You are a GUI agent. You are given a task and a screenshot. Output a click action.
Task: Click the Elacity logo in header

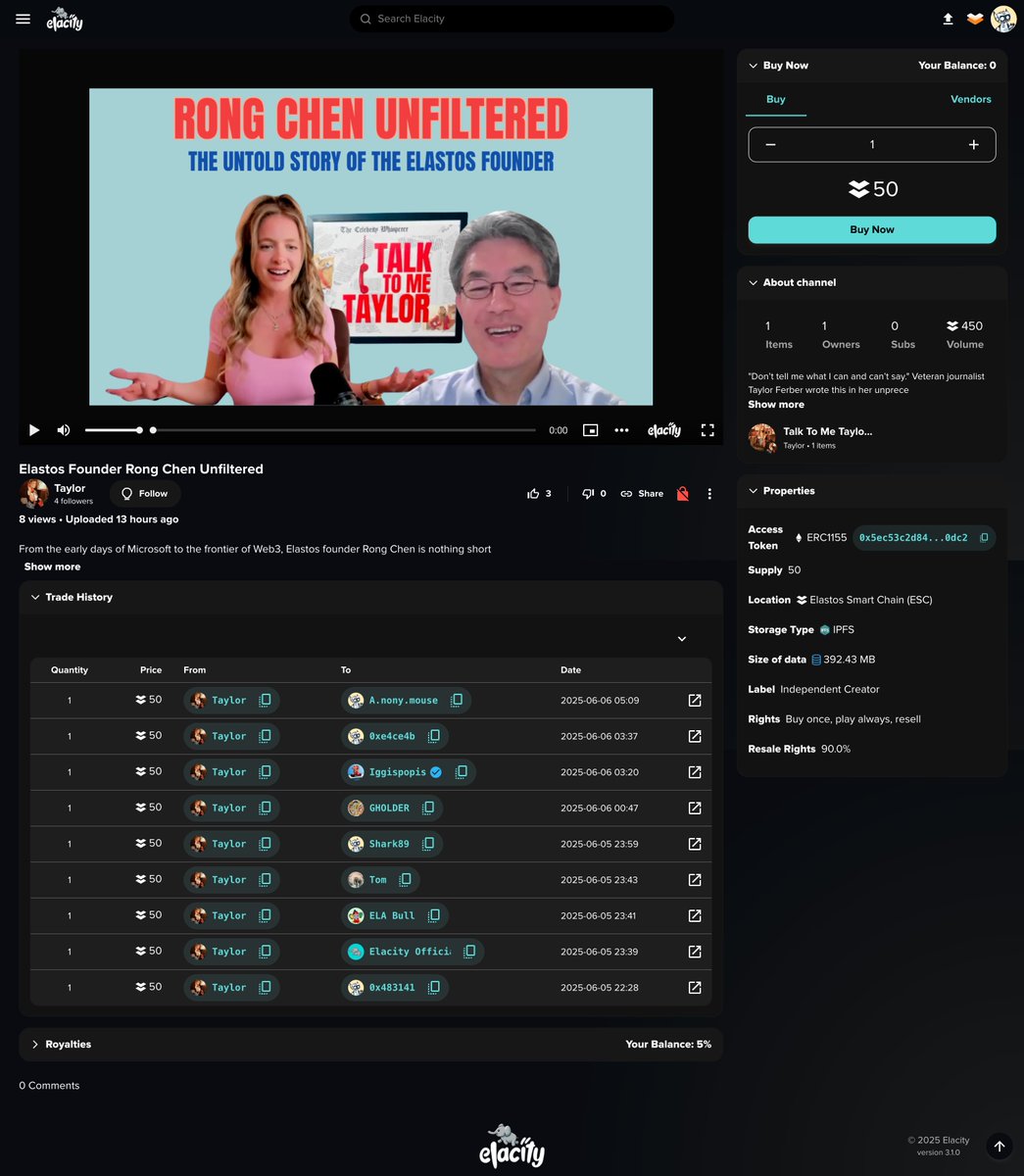[65, 19]
